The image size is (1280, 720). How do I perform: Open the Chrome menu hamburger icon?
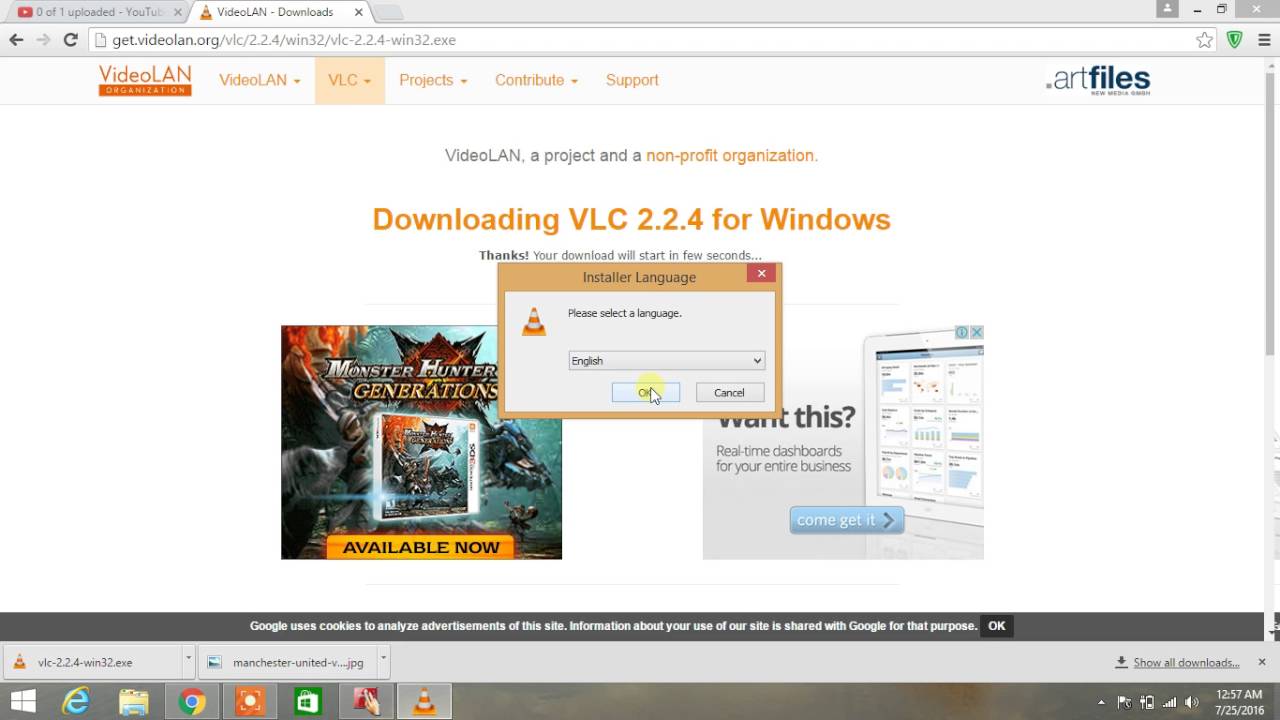pyautogui.click(x=1264, y=40)
